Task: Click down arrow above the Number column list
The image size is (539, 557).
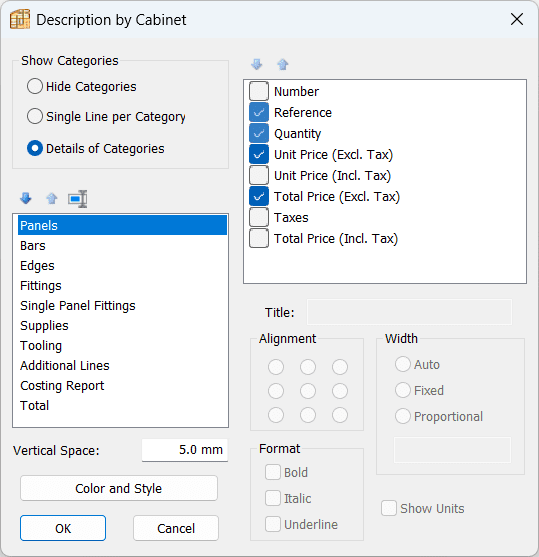Action: tap(257, 64)
